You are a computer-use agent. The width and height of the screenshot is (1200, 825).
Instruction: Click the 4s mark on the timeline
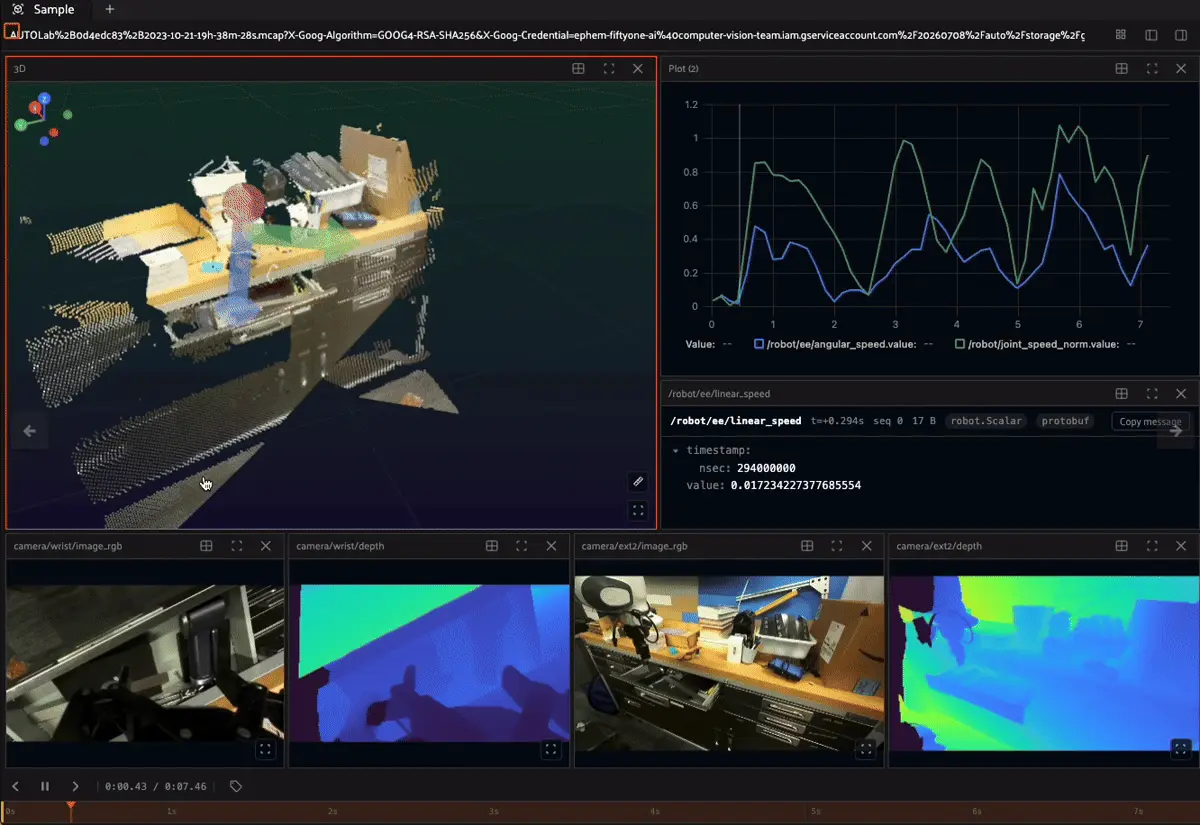pos(655,812)
